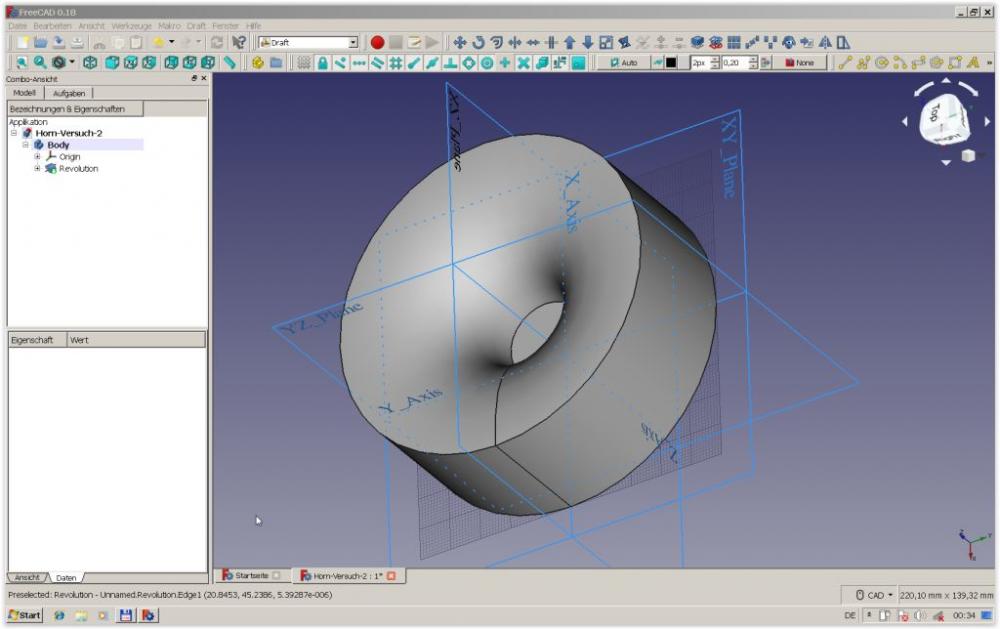
Task: Toggle snap intersection X icon
Action: [523, 63]
